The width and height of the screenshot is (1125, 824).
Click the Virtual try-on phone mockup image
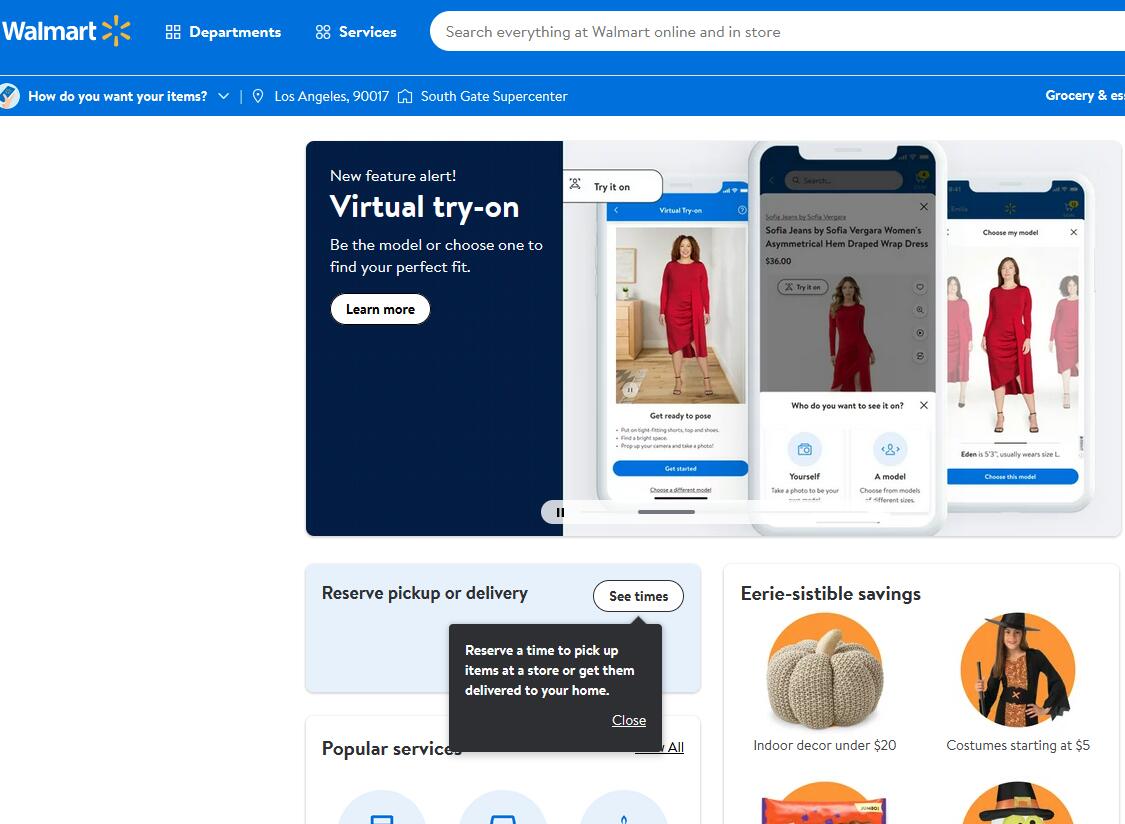click(x=842, y=339)
